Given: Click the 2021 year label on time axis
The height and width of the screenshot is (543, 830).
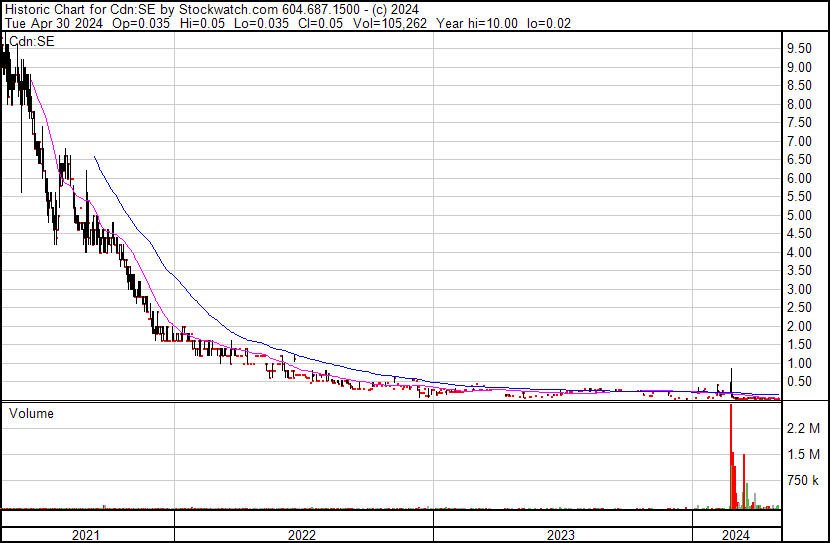Looking at the screenshot, I should pyautogui.click(x=87, y=535).
